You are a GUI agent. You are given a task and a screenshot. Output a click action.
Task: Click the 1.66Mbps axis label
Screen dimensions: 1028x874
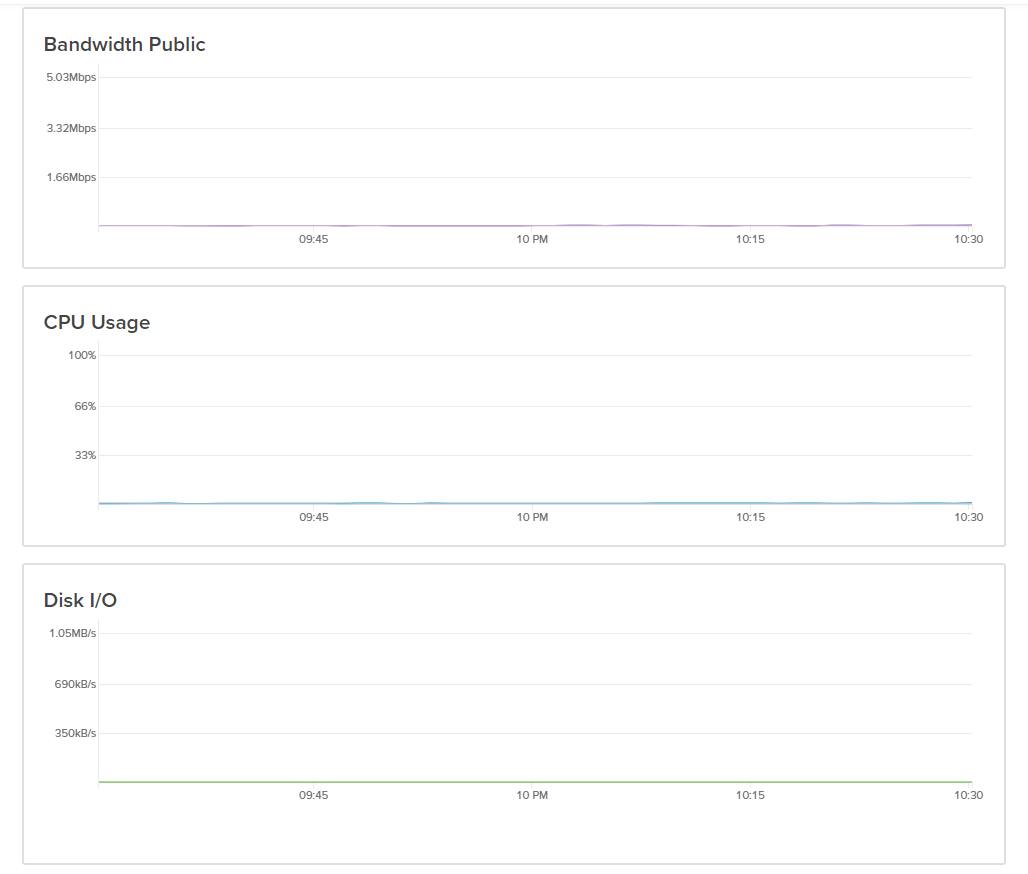pyautogui.click(x=71, y=178)
